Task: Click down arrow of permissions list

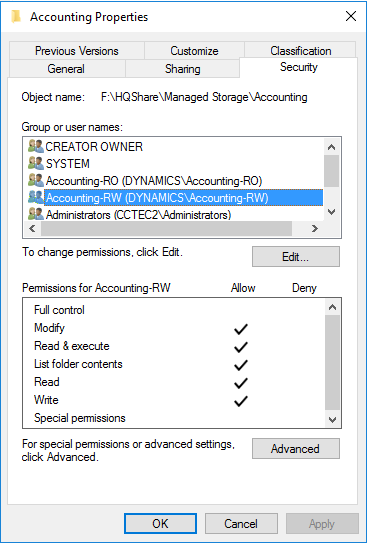Action: [x=332, y=420]
